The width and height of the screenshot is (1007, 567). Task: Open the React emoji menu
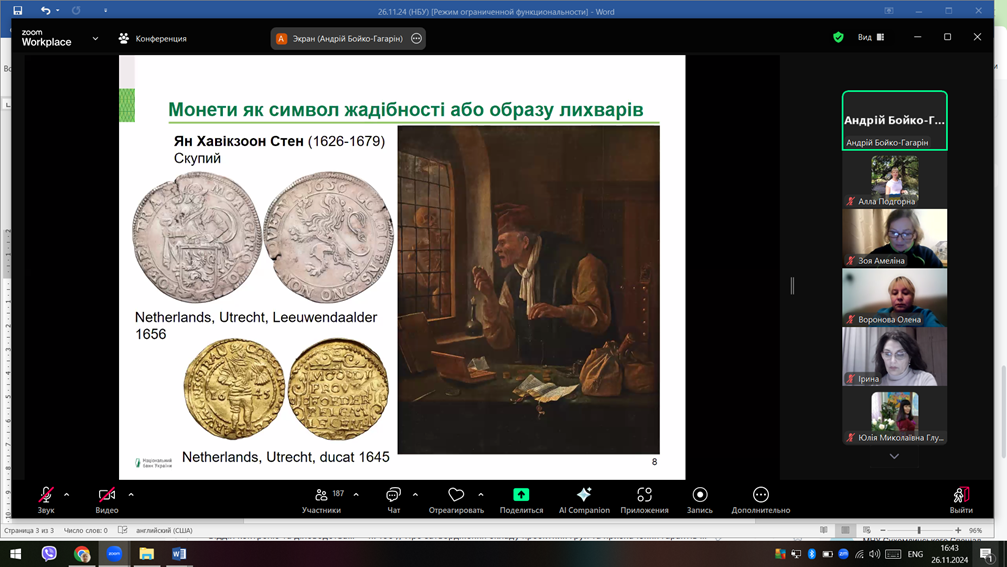[456, 495]
